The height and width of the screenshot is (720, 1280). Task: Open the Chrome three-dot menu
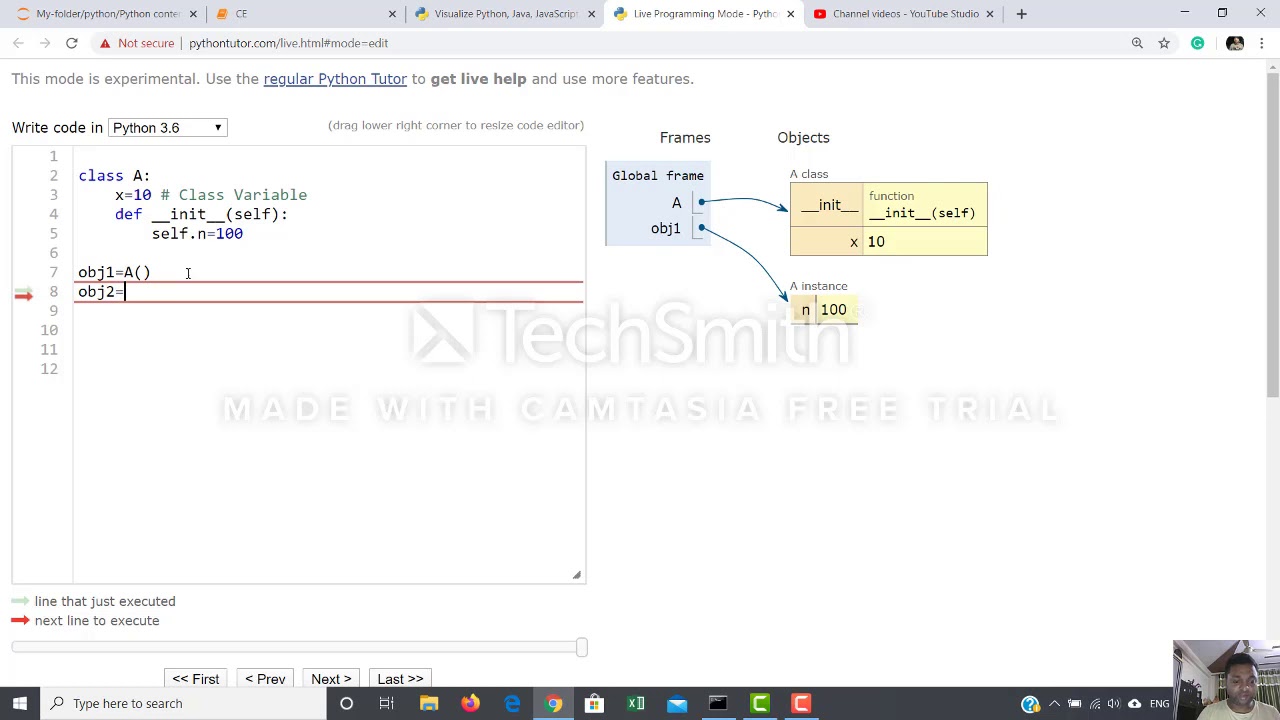(1262, 43)
